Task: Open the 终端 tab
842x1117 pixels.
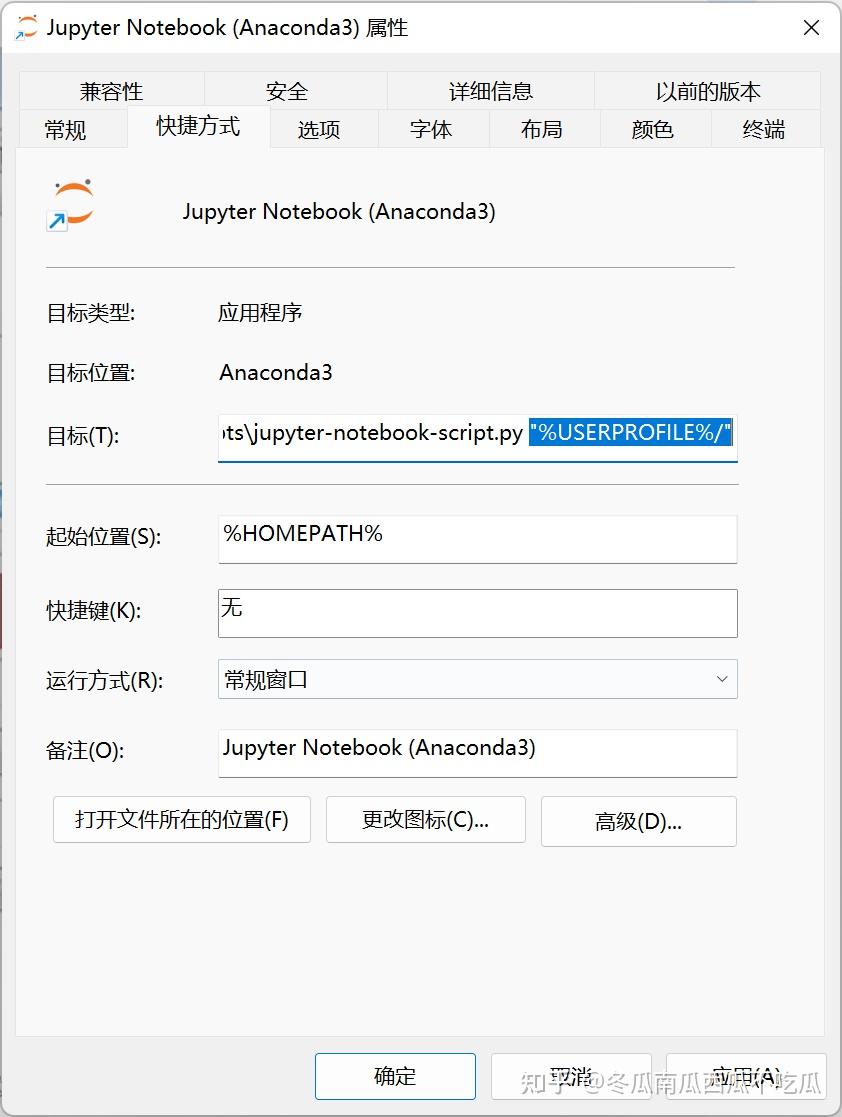Action: tap(765, 129)
